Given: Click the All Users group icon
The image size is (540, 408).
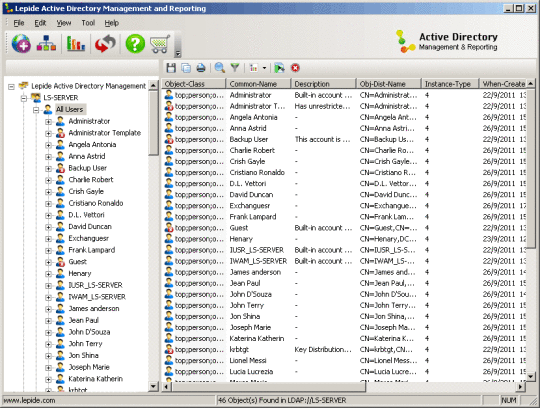Looking at the screenshot, I should tap(48, 109).
